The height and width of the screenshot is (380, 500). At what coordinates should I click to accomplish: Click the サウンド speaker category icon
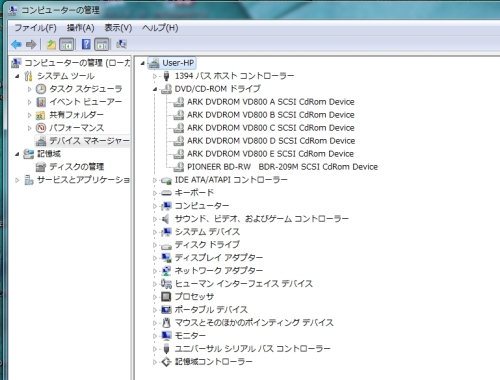[166, 219]
